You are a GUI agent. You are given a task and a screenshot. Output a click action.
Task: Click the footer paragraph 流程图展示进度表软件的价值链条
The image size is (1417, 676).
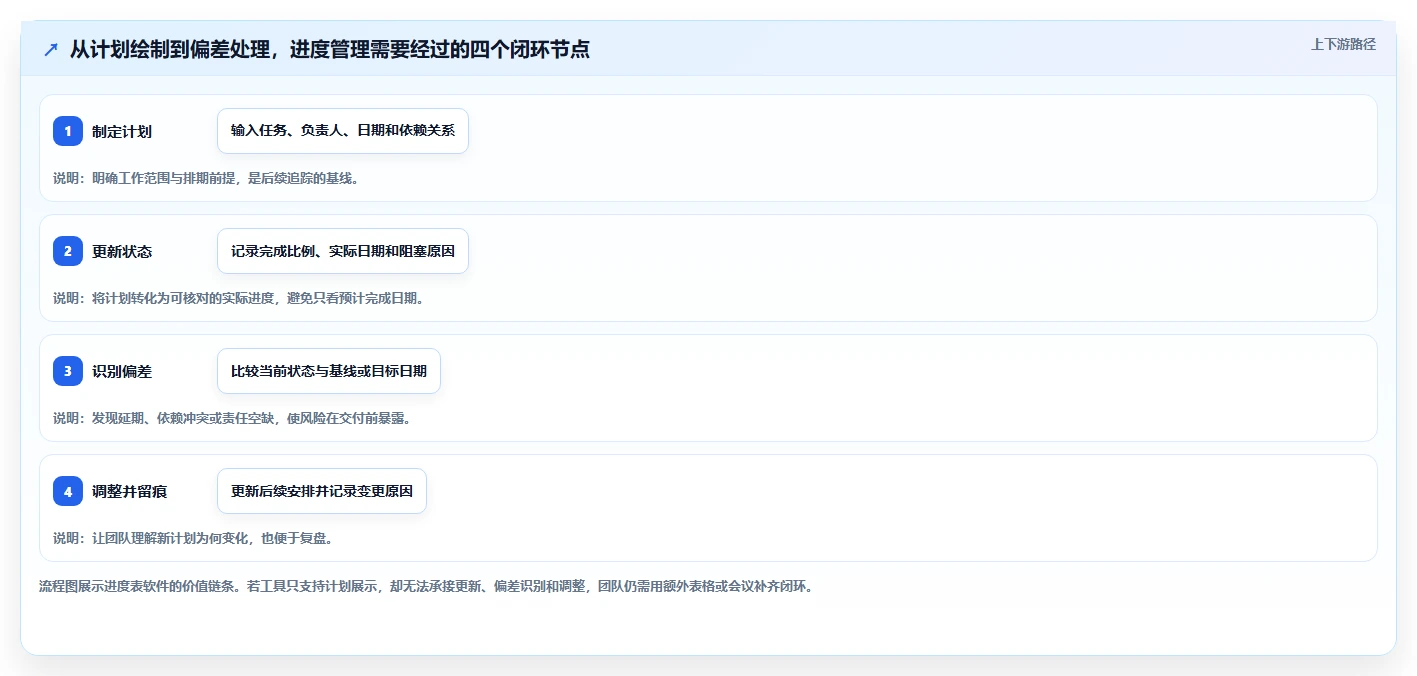pyautogui.click(x=426, y=587)
